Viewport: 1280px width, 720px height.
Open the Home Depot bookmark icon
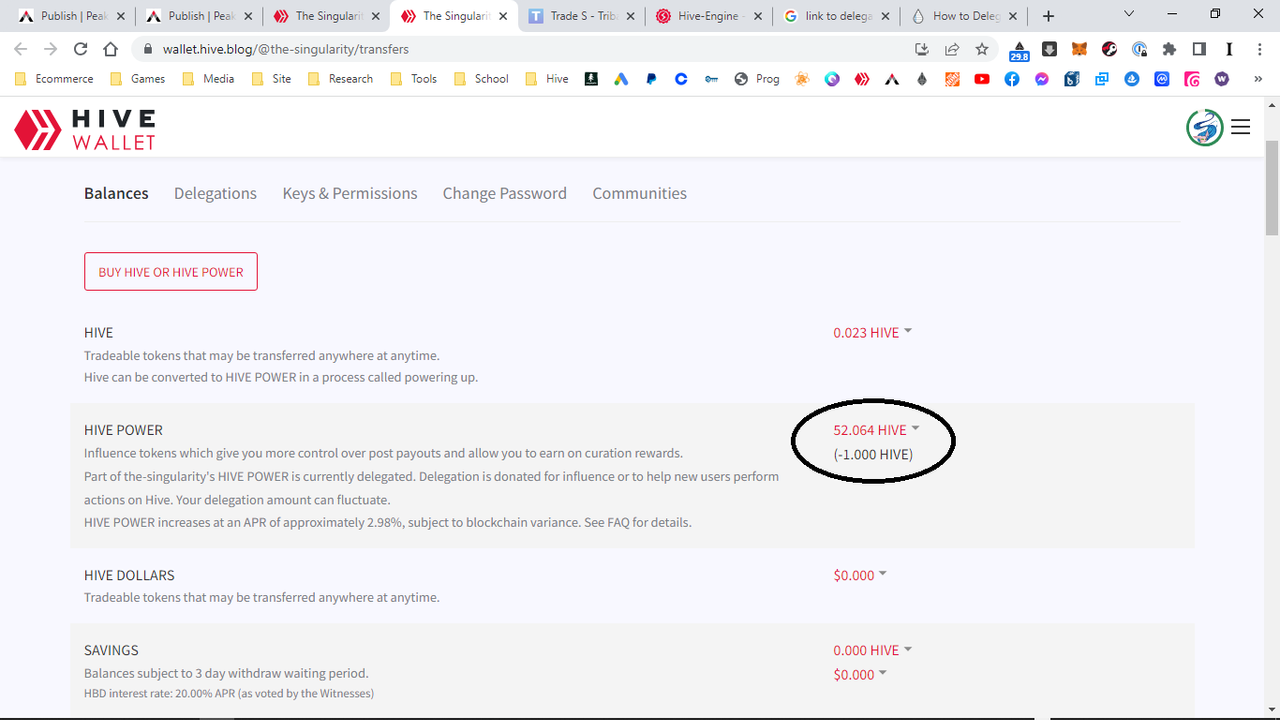pyautogui.click(x=952, y=79)
